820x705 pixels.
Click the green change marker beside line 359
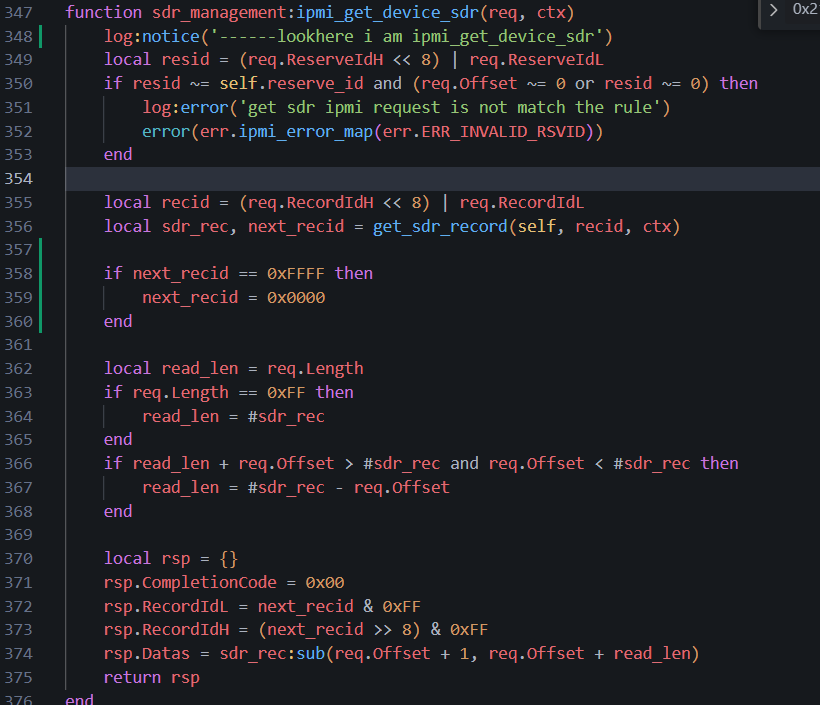41,298
